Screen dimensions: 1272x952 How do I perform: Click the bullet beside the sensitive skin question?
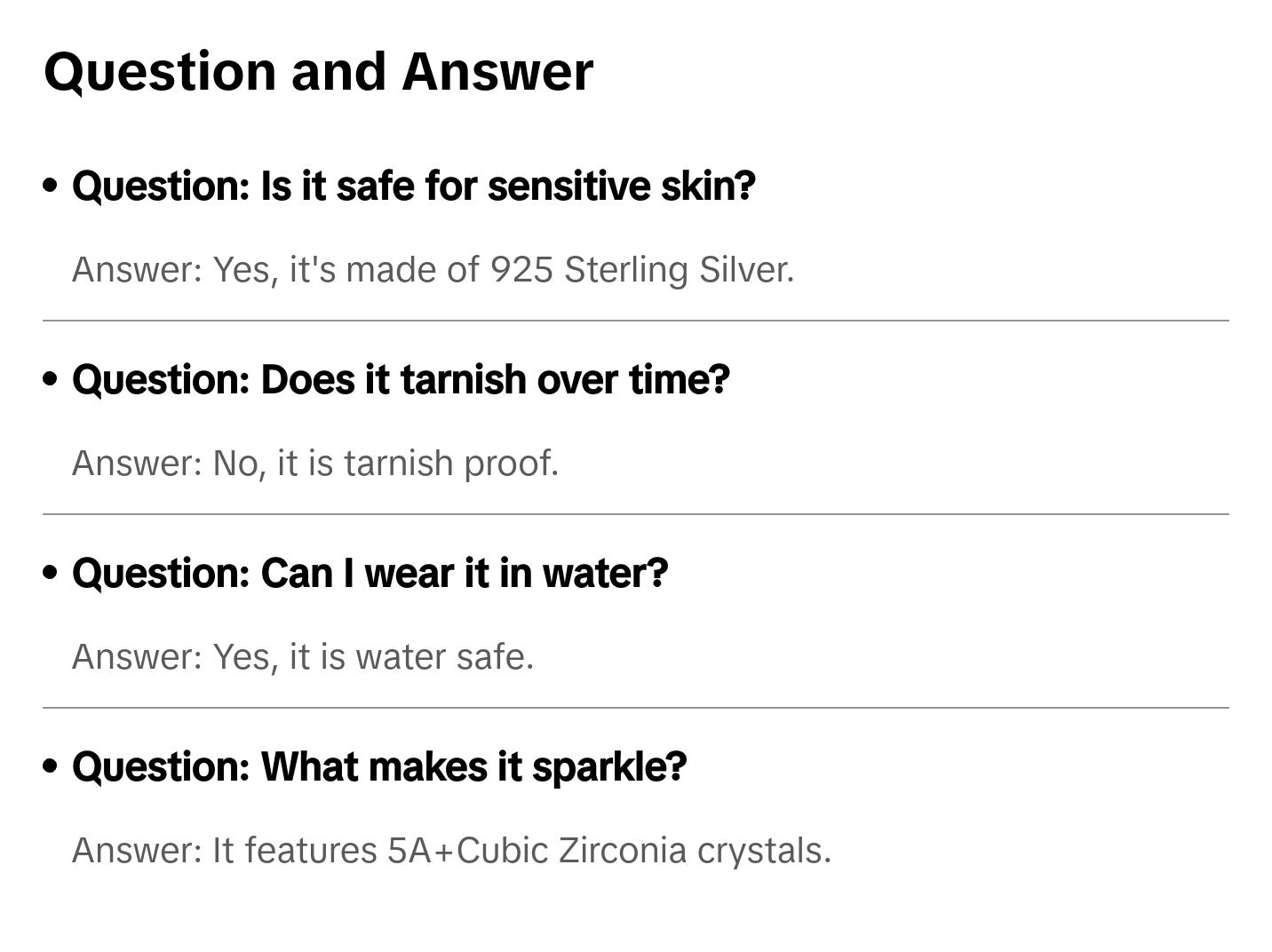51,186
